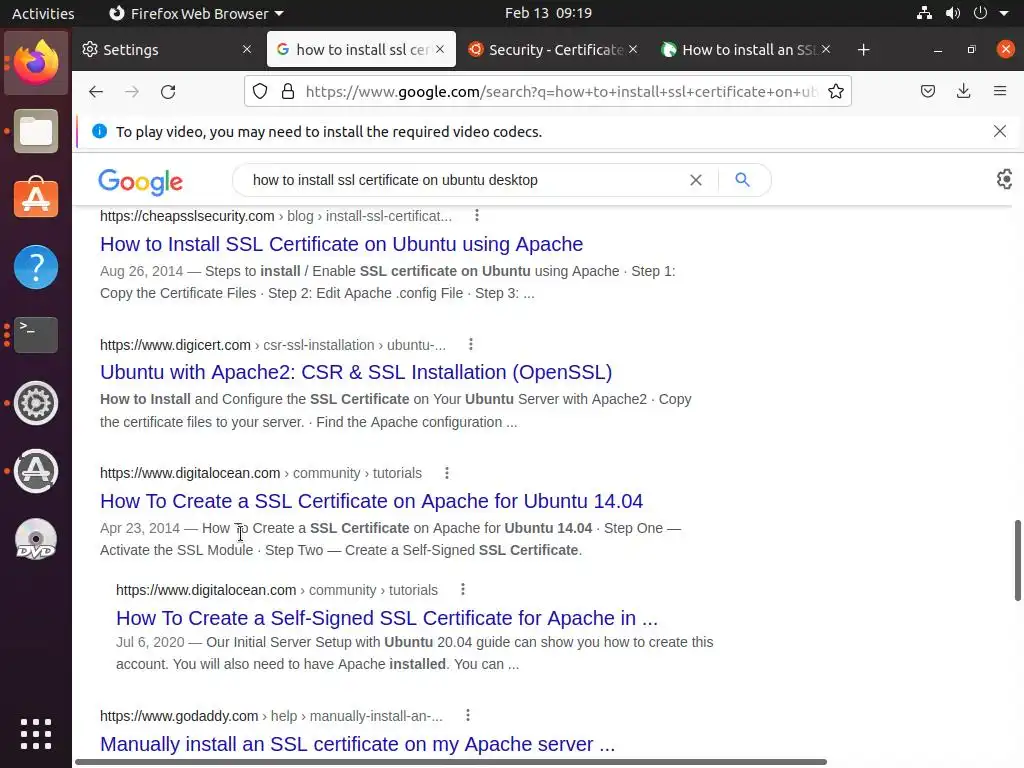Open Software Updater from the dock
Image resolution: width=1024 pixels, height=768 pixels.
pyautogui.click(x=36, y=471)
